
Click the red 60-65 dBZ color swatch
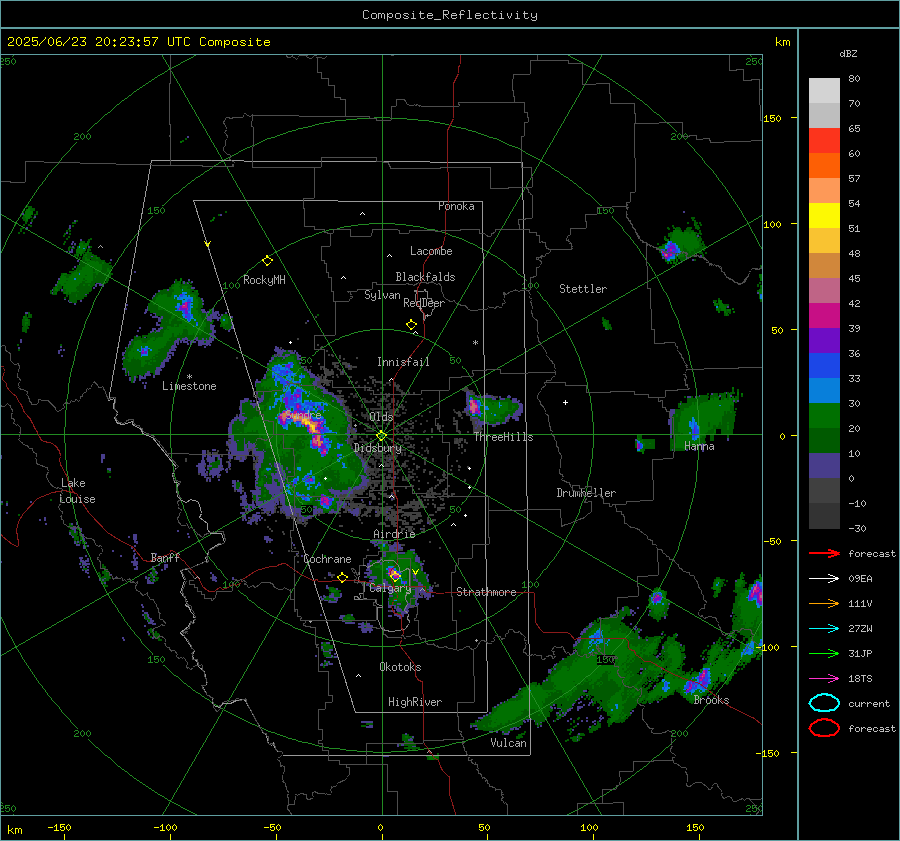tap(824, 141)
